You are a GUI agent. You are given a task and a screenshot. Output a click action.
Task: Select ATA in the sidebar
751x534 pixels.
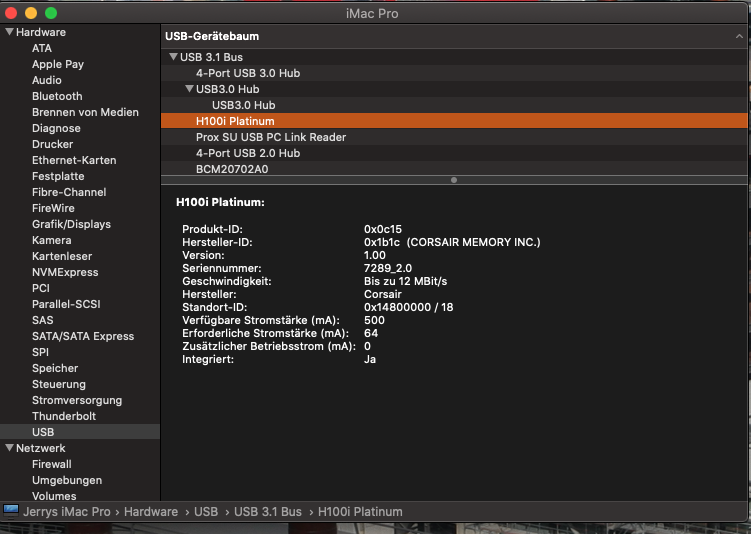coord(42,48)
